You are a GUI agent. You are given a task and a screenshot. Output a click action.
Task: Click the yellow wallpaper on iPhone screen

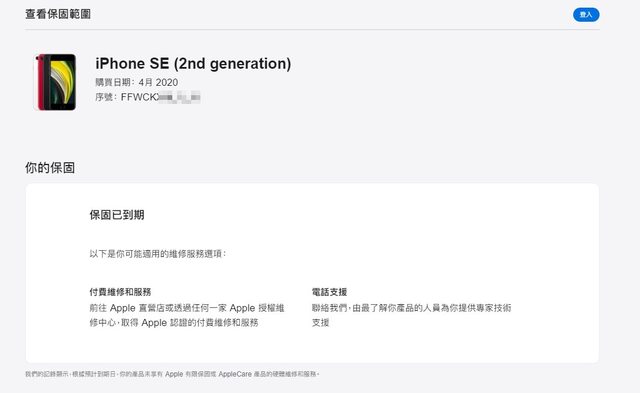[x=62, y=82]
